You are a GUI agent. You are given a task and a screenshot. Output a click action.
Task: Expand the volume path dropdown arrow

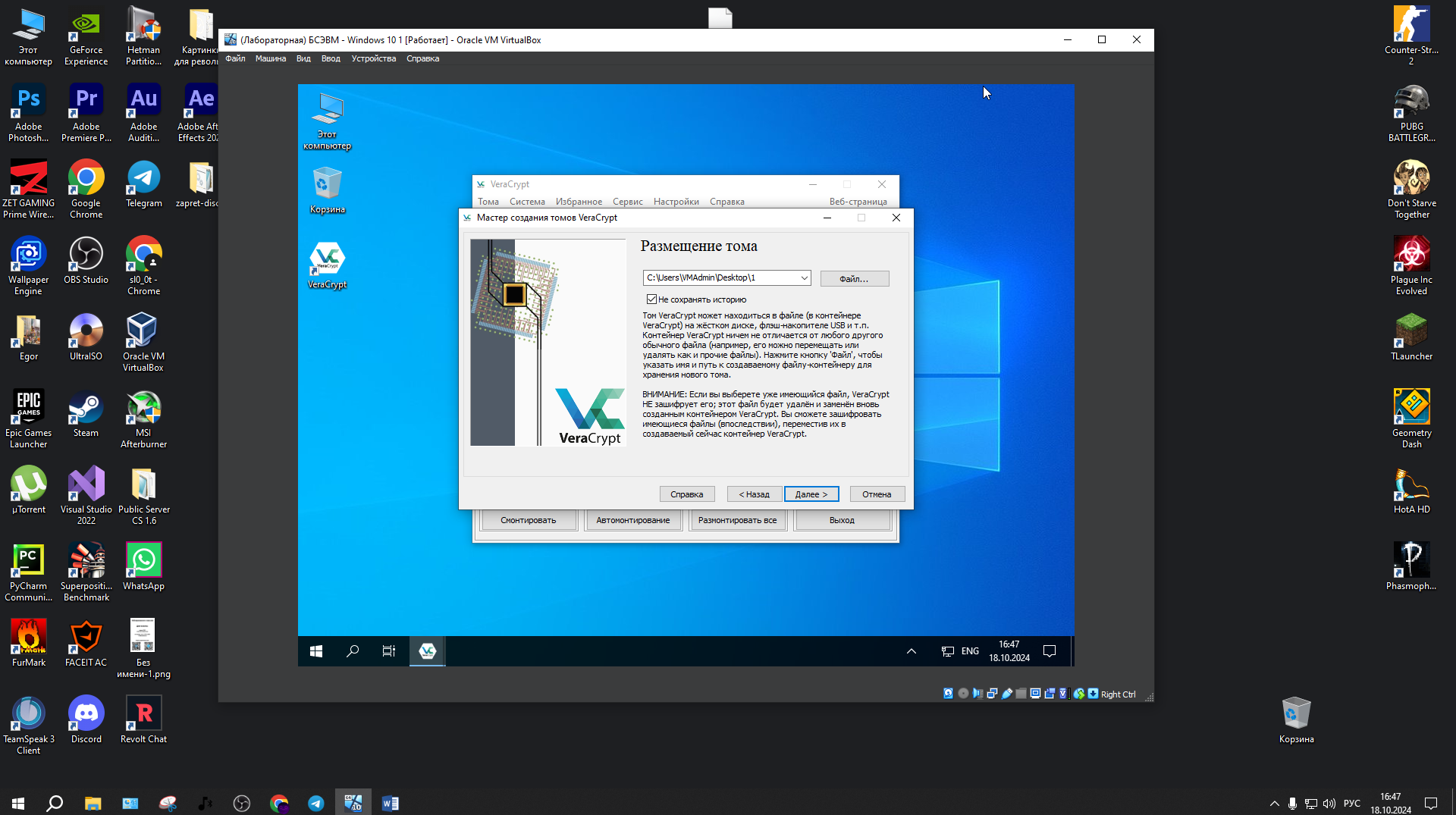804,278
